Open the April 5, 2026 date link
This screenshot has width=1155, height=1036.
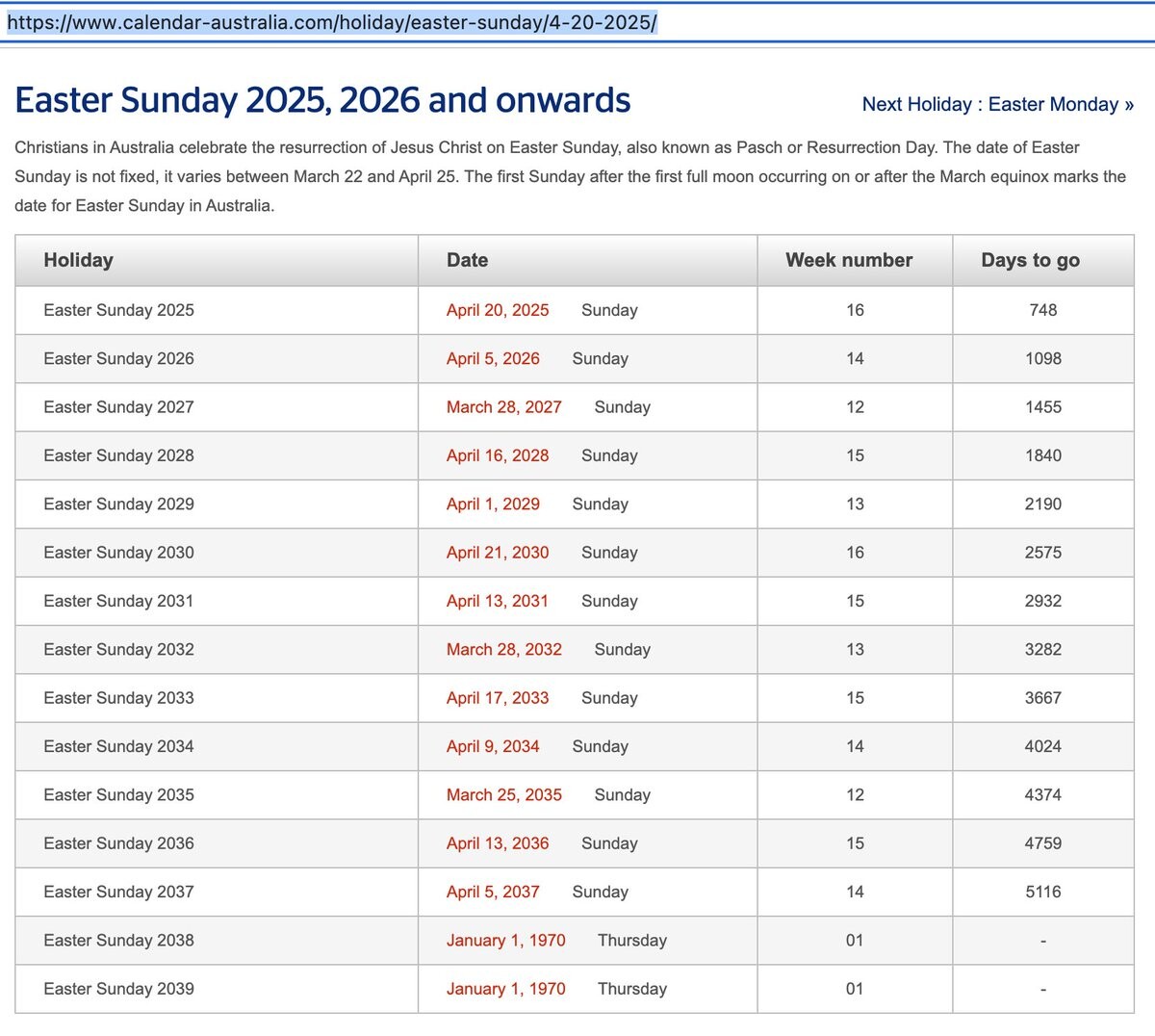click(493, 358)
